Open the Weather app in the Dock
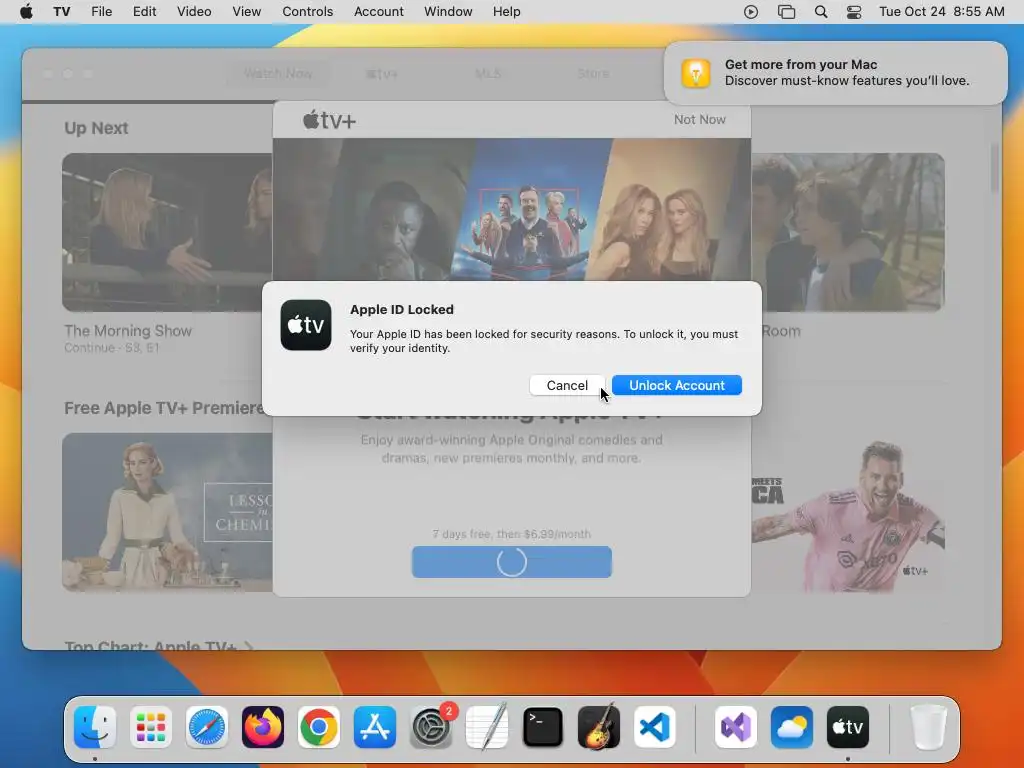Viewport: 1024px width, 768px height. pyautogui.click(x=792, y=727)
